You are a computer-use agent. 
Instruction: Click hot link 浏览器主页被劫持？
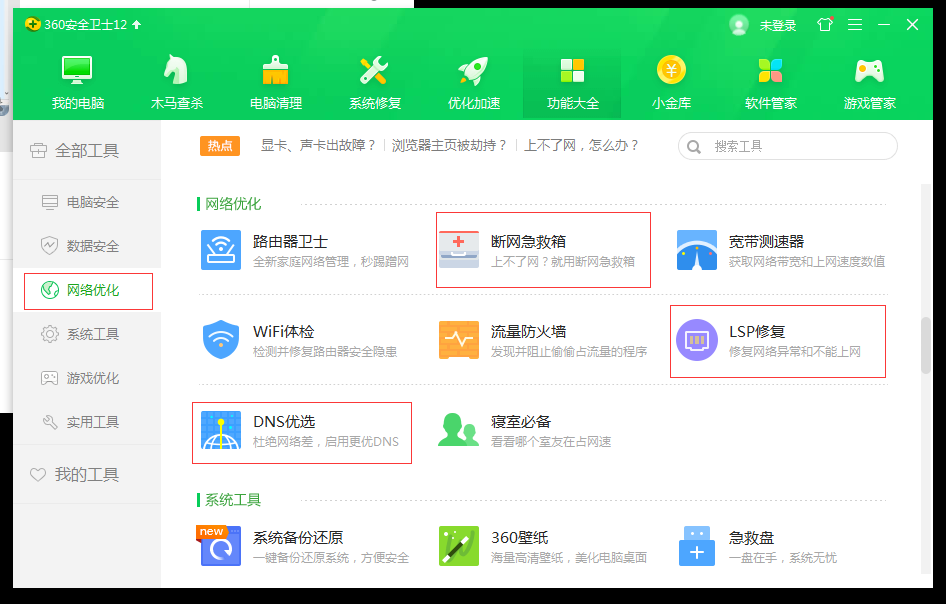click(x=449, y=145)
